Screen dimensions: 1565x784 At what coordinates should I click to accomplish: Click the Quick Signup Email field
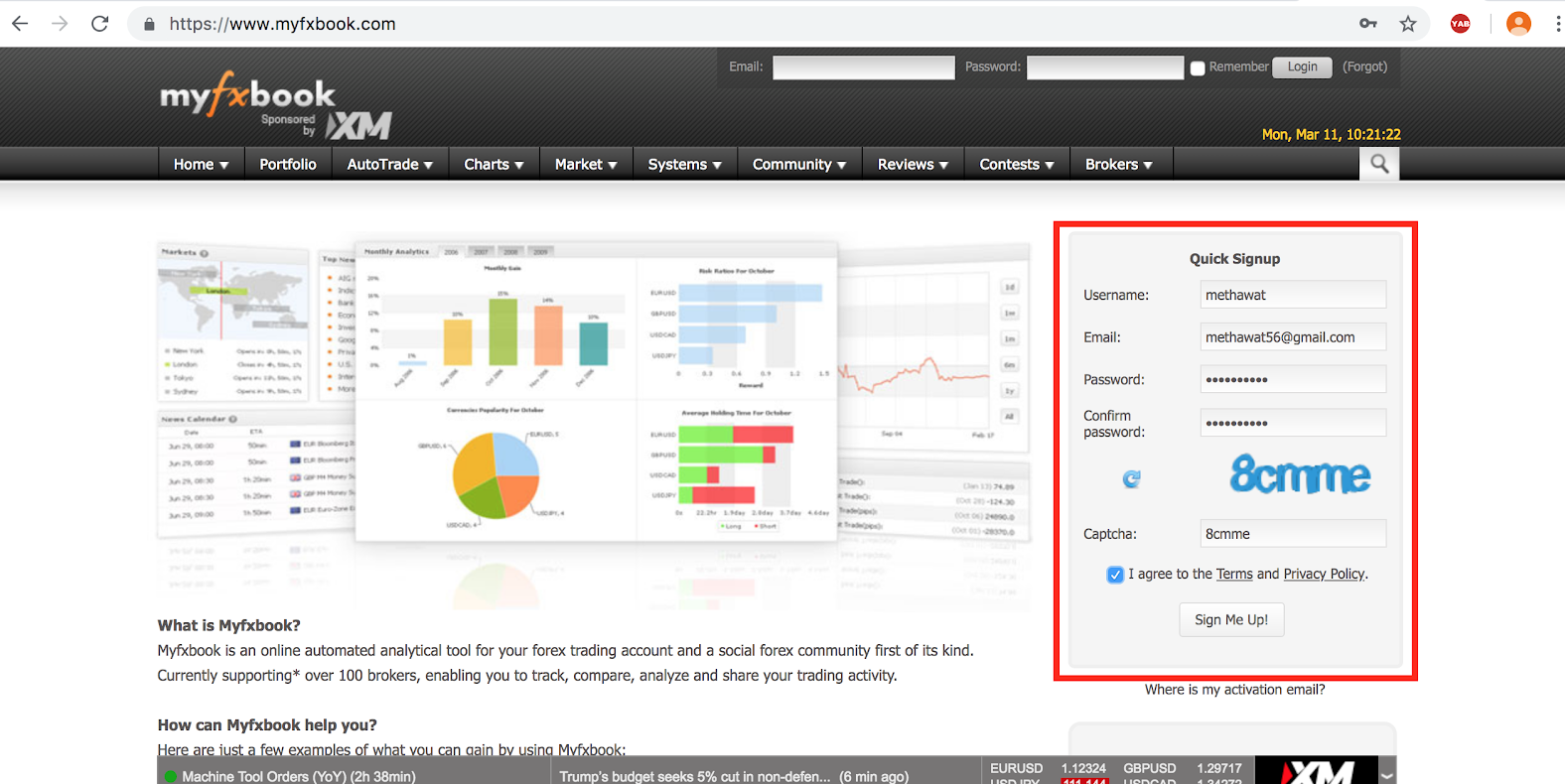1293,337
